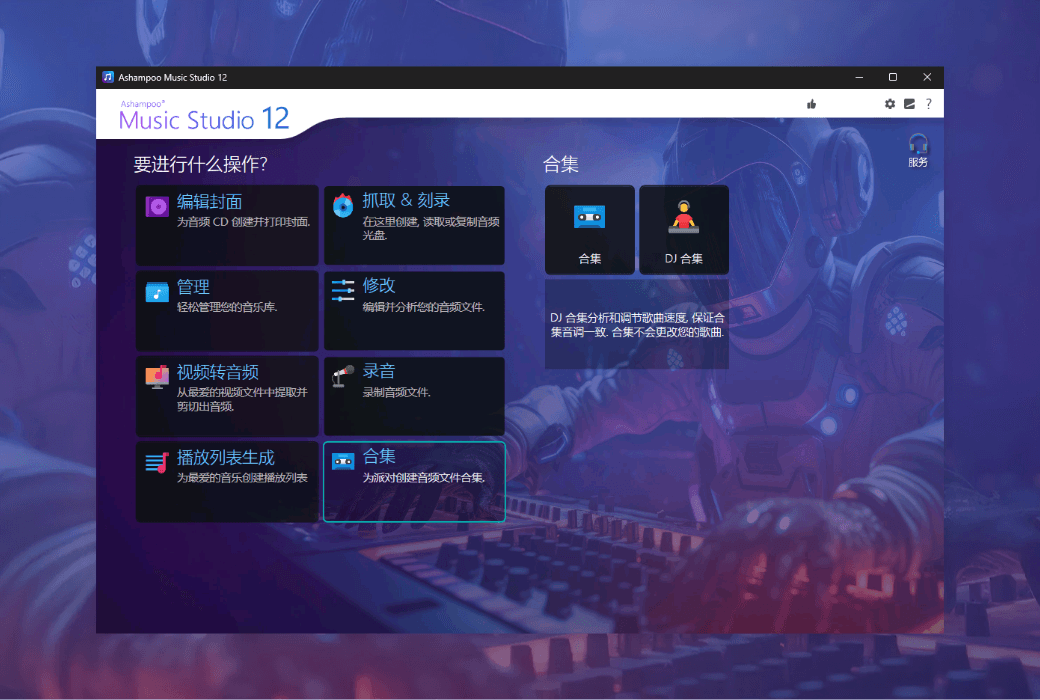
Task: Click the thumbs-up like icon
Action: [x=811, y=104]
